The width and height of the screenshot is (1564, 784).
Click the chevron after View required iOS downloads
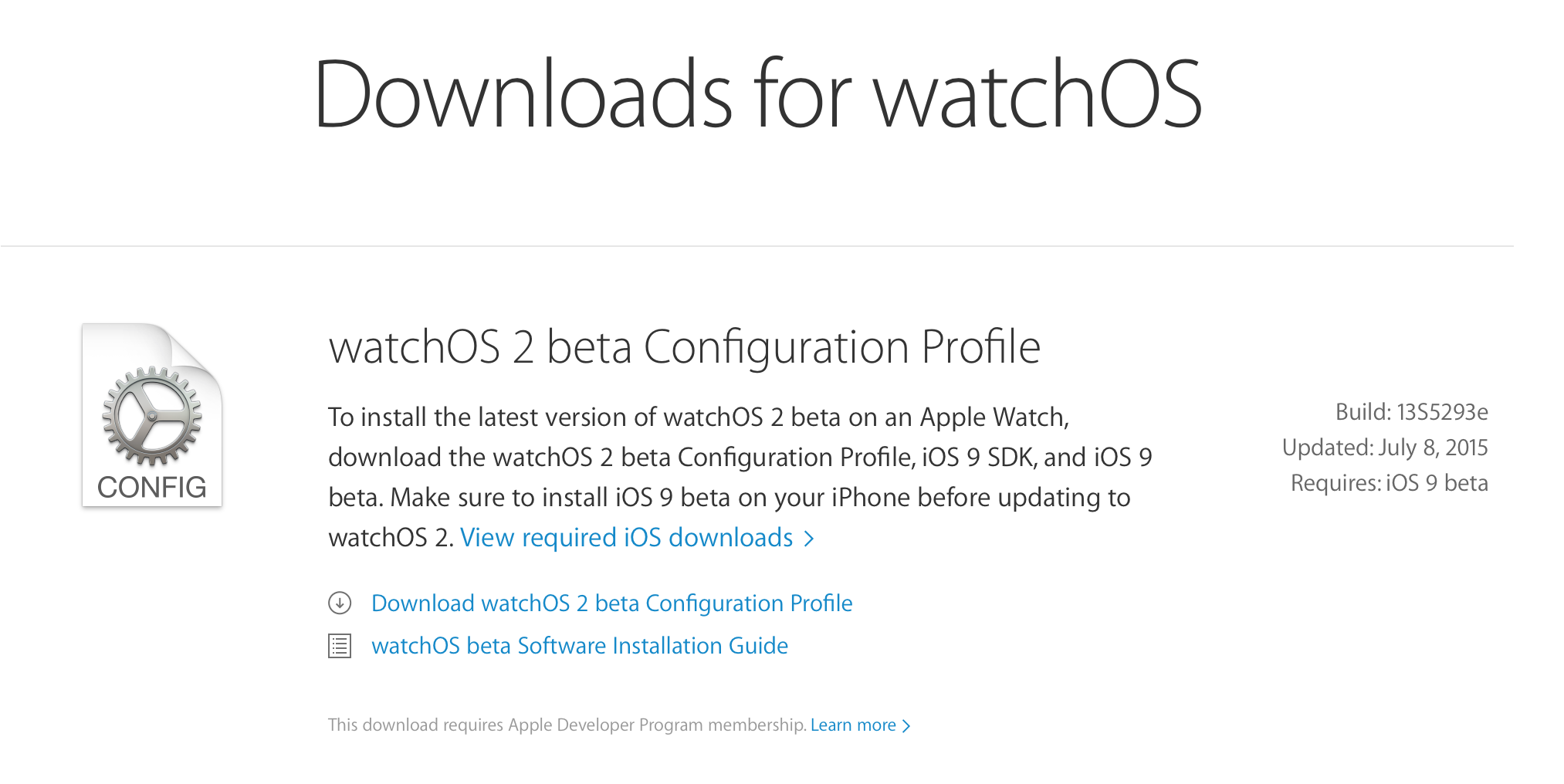tap(809, 539)
